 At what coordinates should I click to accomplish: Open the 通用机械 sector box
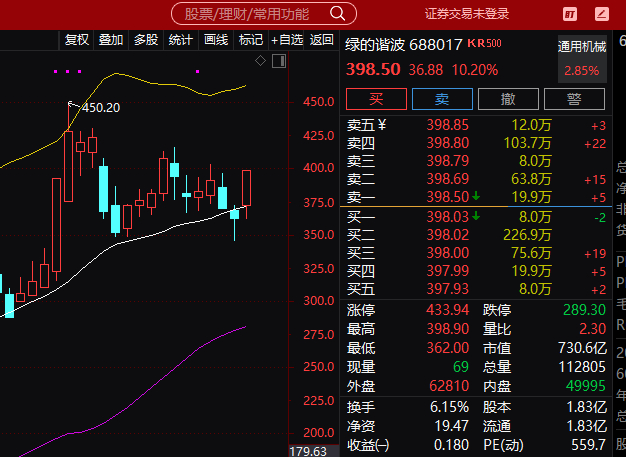click(x=582, y=59)
